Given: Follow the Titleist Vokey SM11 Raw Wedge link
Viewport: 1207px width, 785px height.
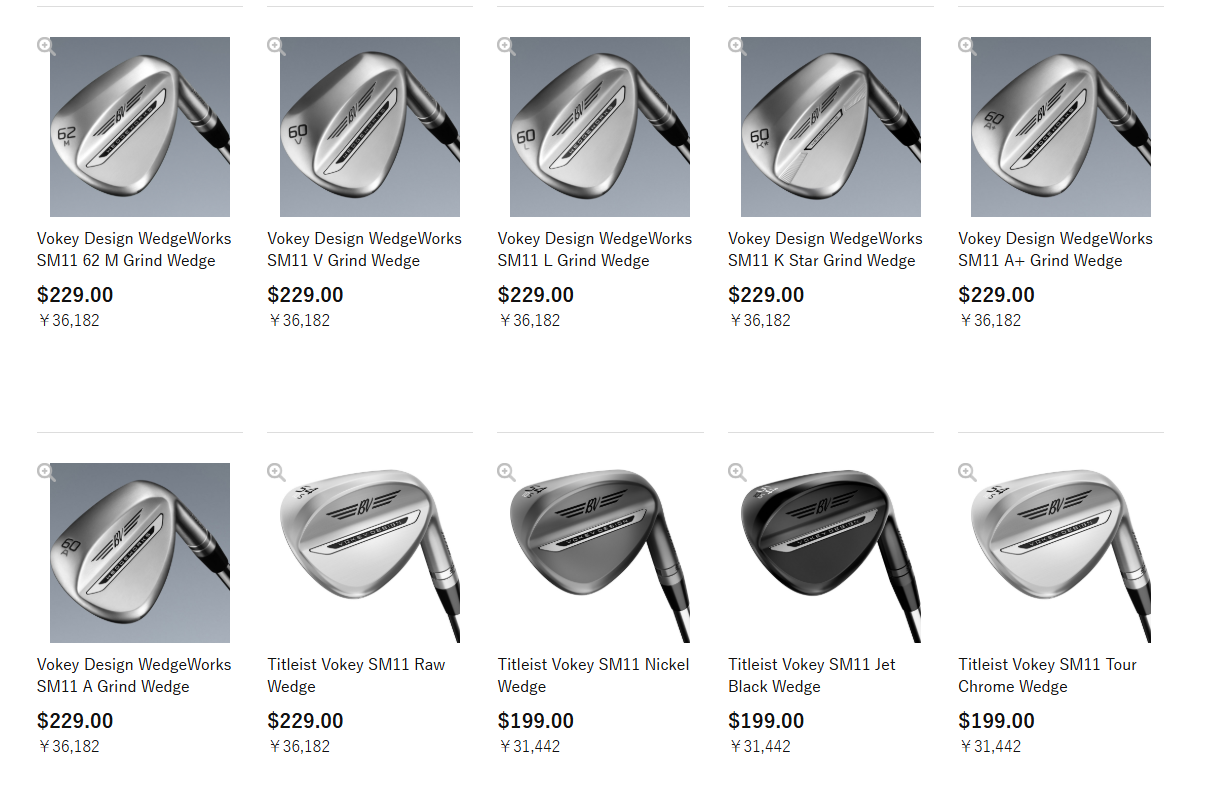Looking at the screenshot, I should [356, 675].
